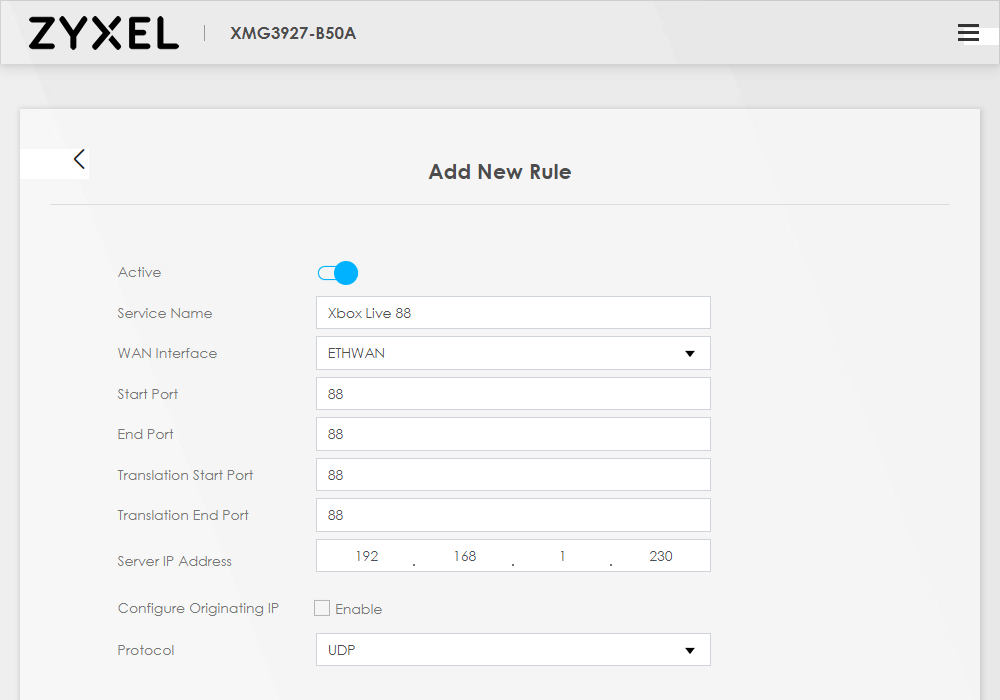Open the hamburger navigation menu

pos(968,33)
